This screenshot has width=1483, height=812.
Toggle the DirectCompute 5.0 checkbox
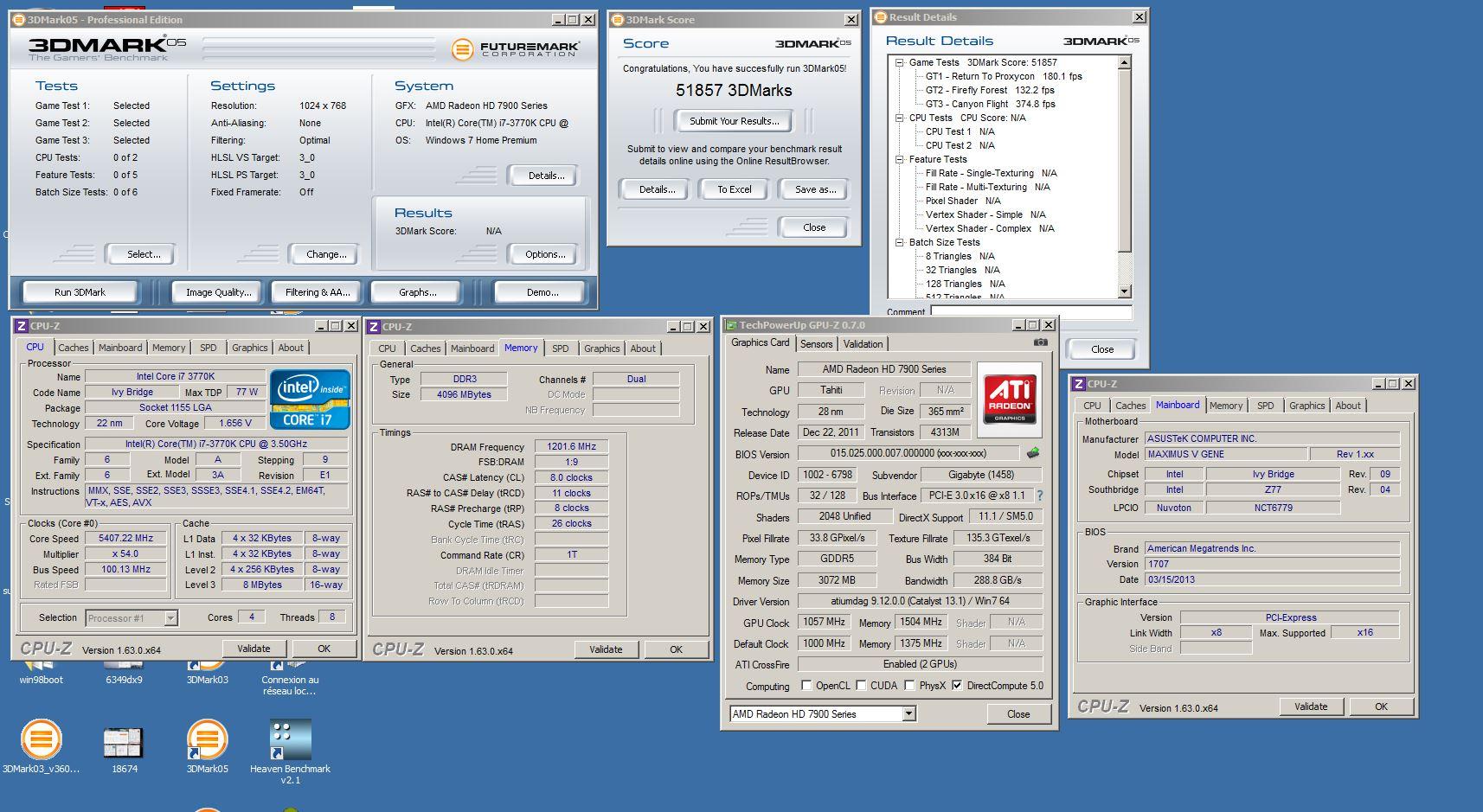957,686
